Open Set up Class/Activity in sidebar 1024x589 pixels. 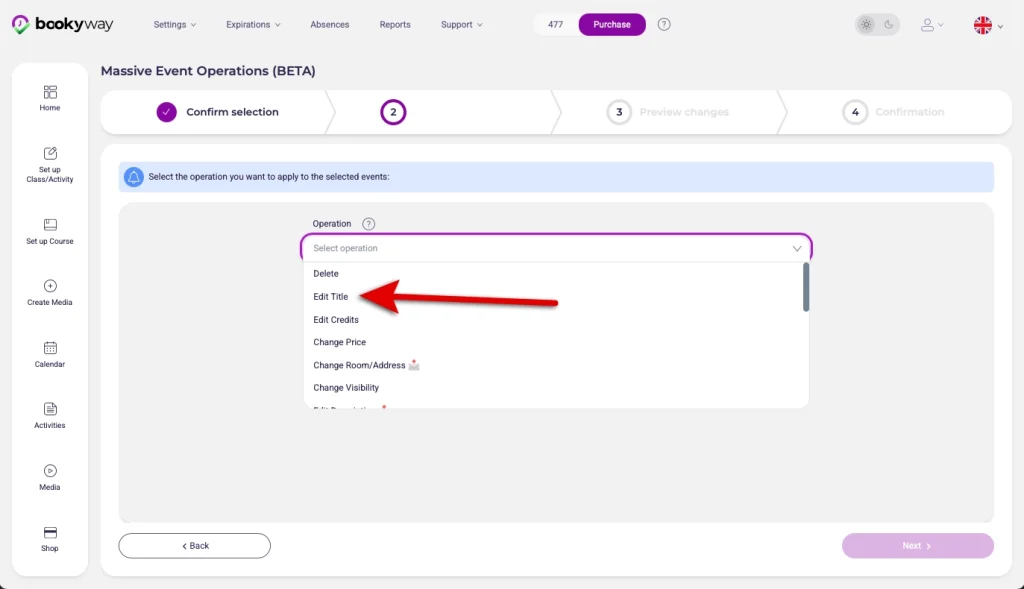pyautogui.click(x=50, y=153)
